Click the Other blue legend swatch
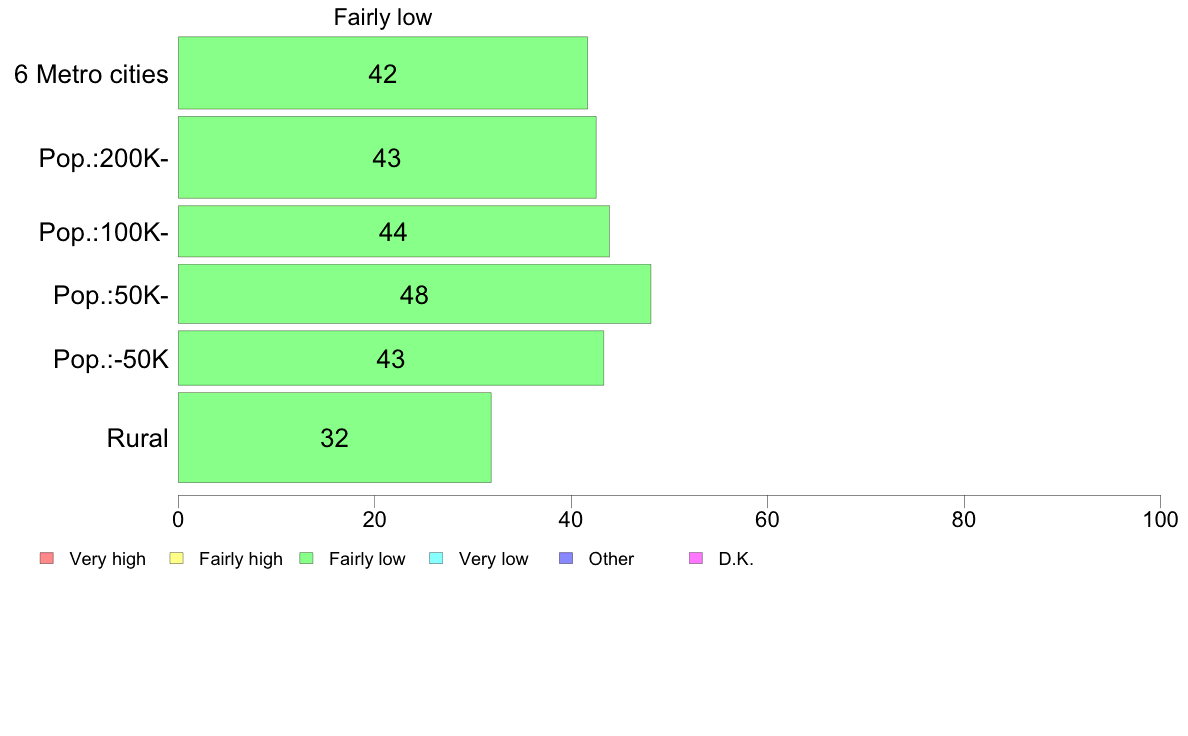Image resolution: width=1188 pixels, height=736 pixels. (x=566, y=559)
